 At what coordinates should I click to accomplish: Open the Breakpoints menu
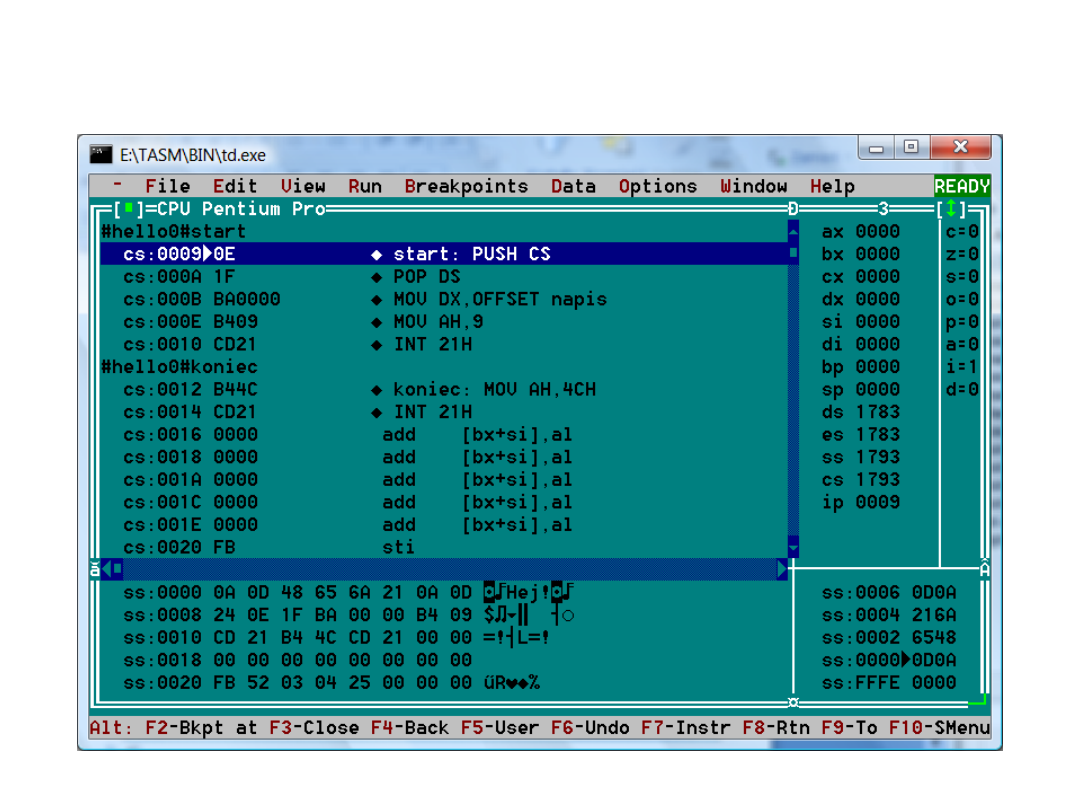coord(465,186)
